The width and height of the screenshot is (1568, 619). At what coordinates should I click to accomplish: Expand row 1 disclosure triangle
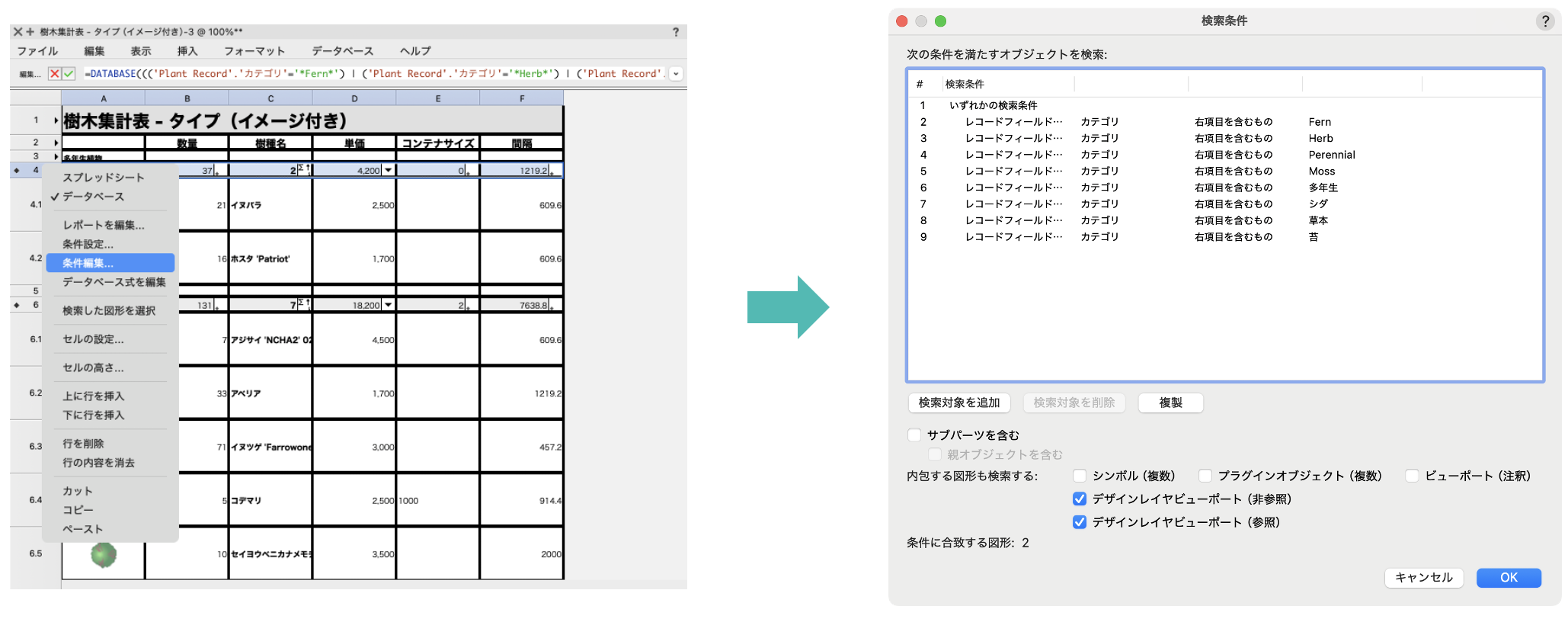point(56,120)
